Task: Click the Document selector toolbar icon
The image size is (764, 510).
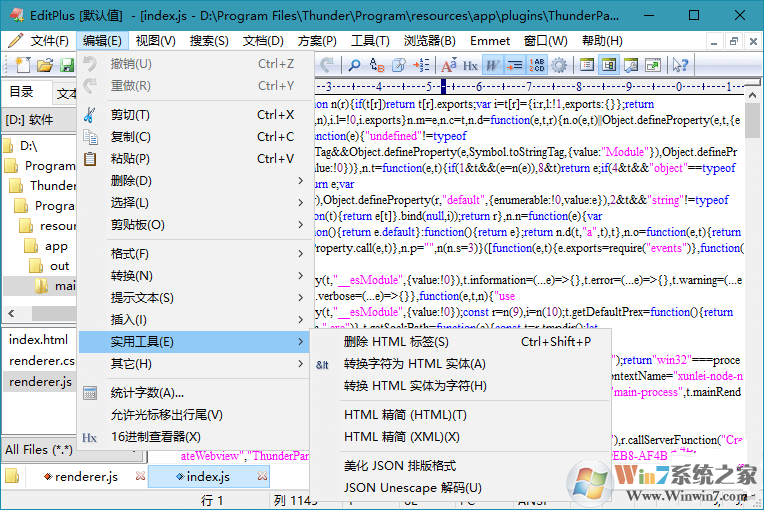Action: 587,64
